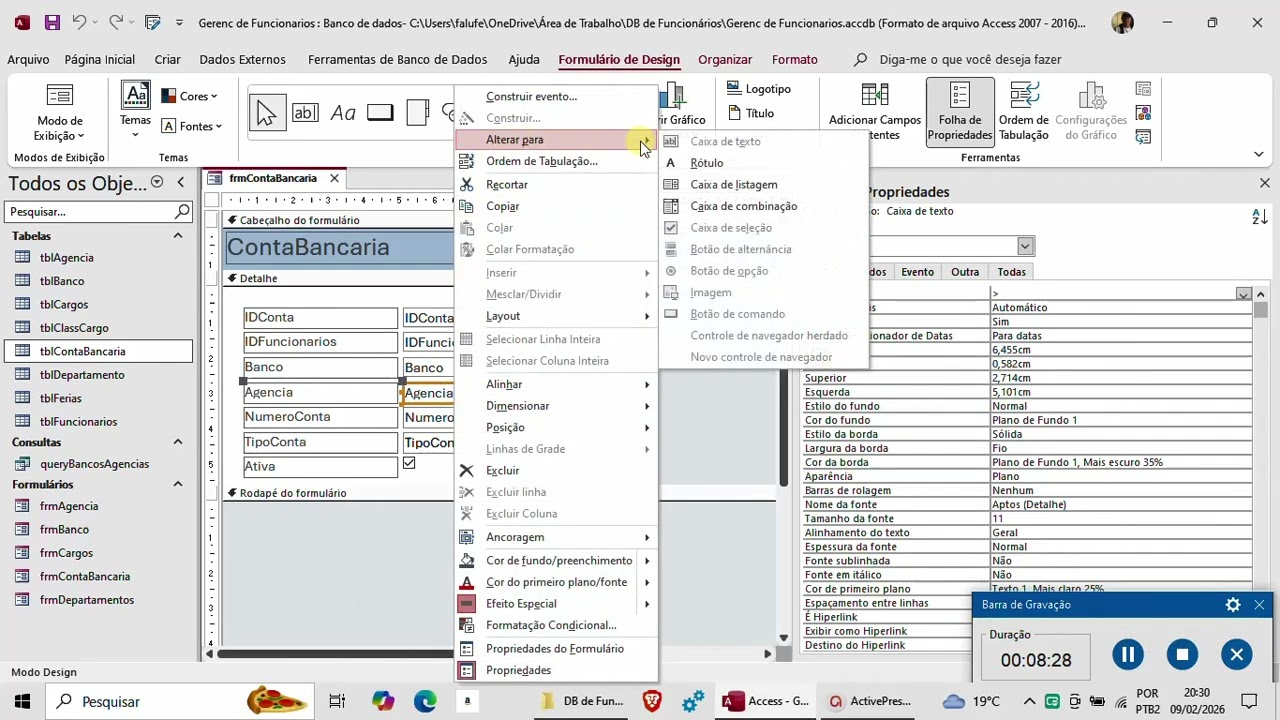Switch to the Evento tab in property sheet
The width and height of the screenshot is (1280, 720).
coord(917,272)
